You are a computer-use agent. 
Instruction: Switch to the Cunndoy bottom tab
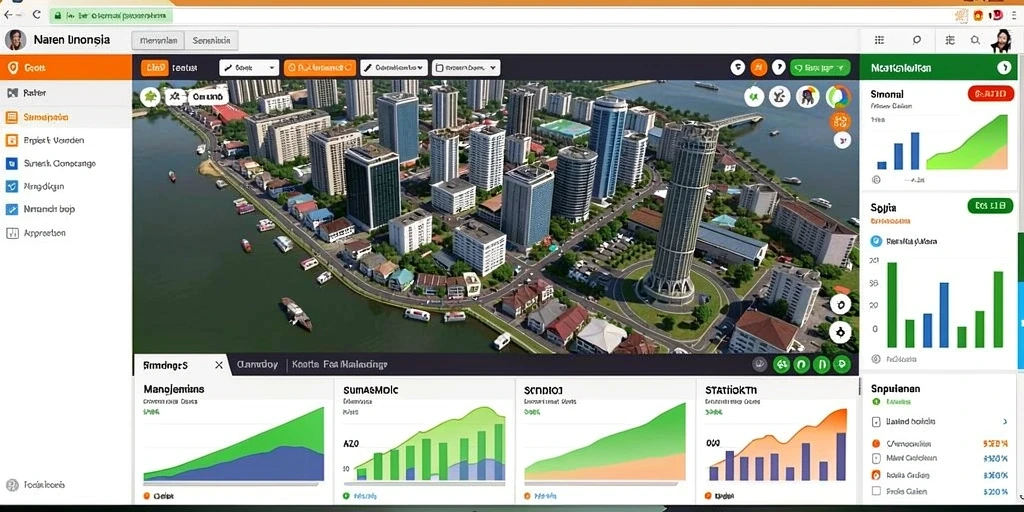257,364
